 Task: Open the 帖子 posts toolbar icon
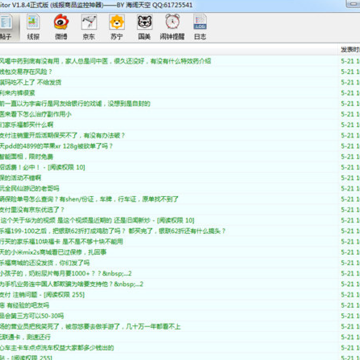click(7, 28)
